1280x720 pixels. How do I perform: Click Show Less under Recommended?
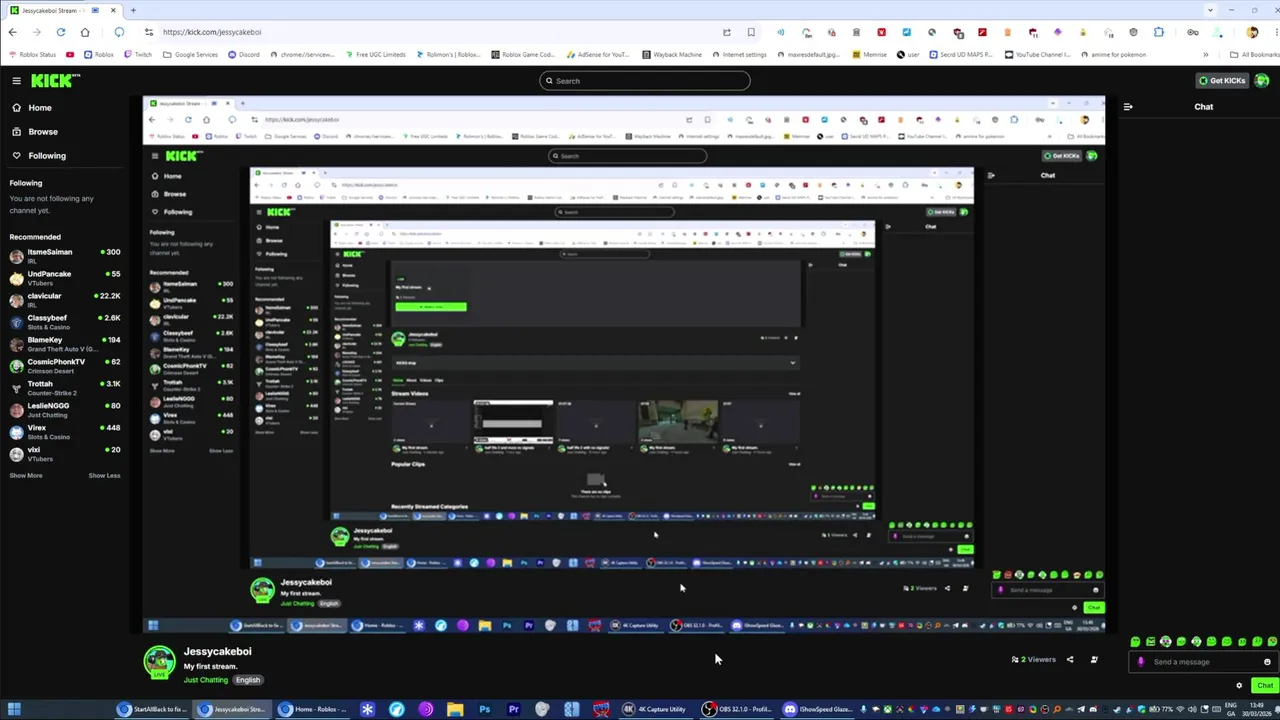pos(104,476)
